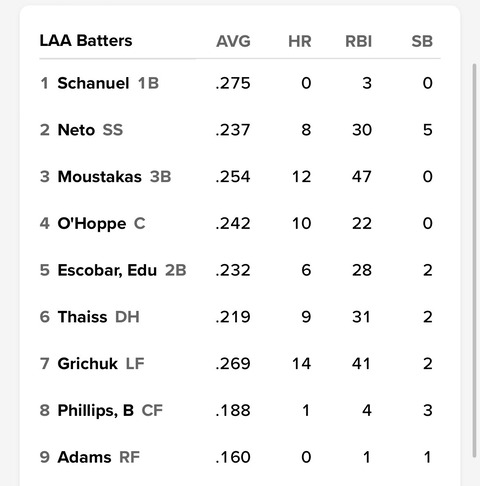This screenshot has width=480, height=486.
Task: Click the HR column header
Action: pyautogui.click(x=300, y=42)
